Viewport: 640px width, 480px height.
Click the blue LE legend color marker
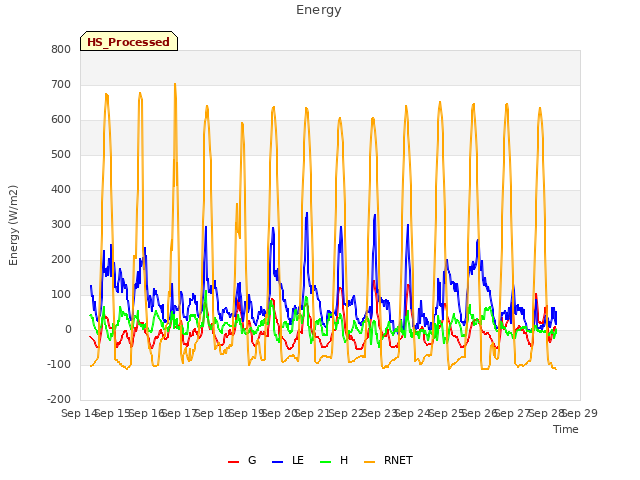278,462
